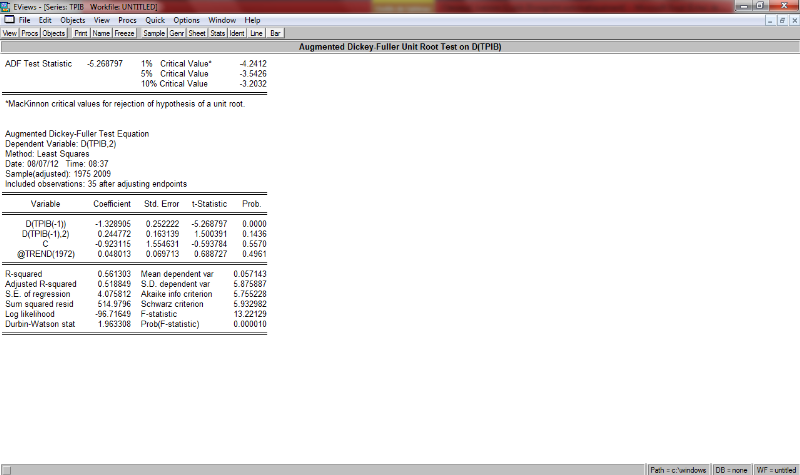Click the Log likelihood value -96.71649
800x475 pixels.
pos(113,314)
